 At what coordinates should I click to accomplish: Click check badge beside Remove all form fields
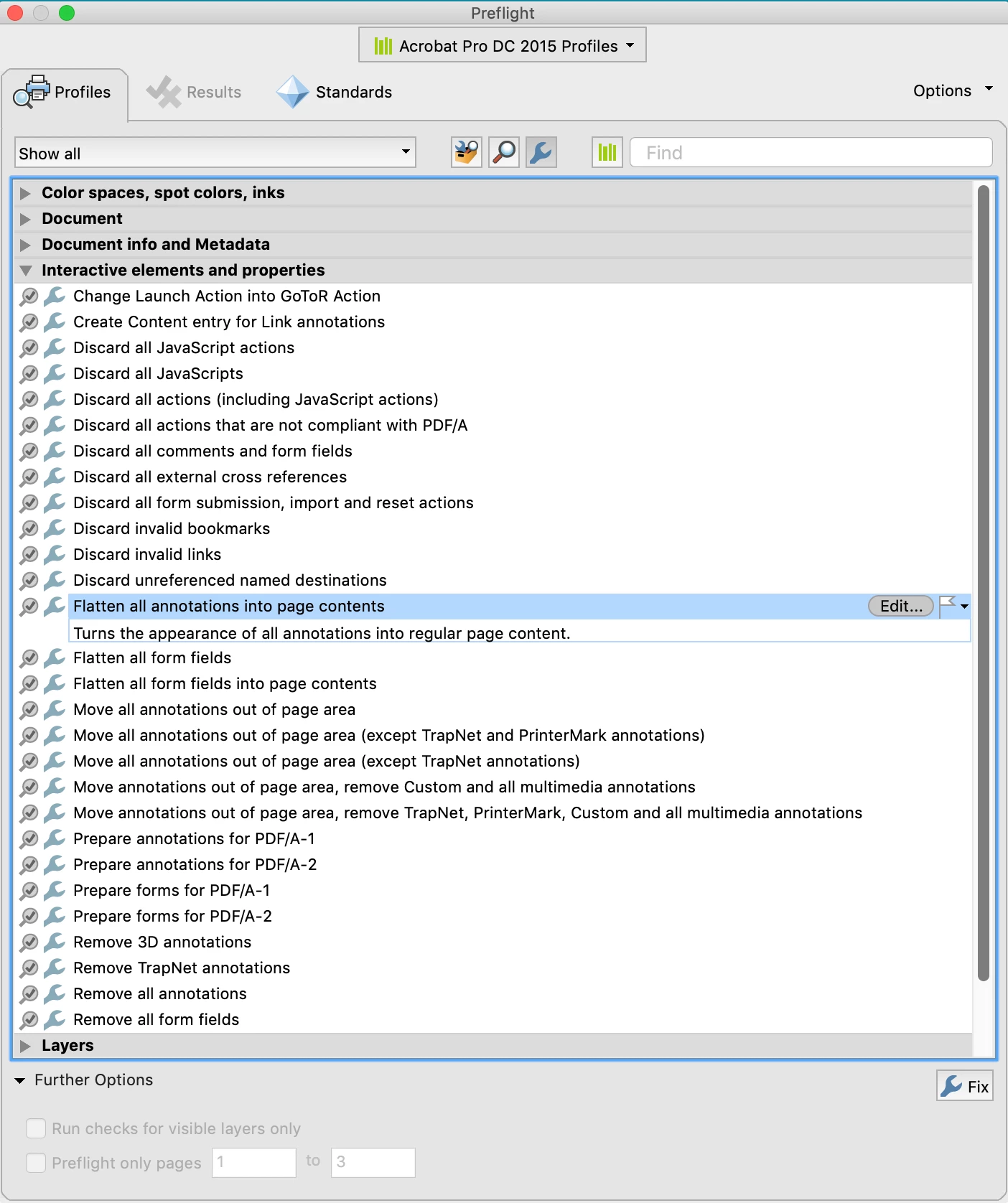point(29,1019)
